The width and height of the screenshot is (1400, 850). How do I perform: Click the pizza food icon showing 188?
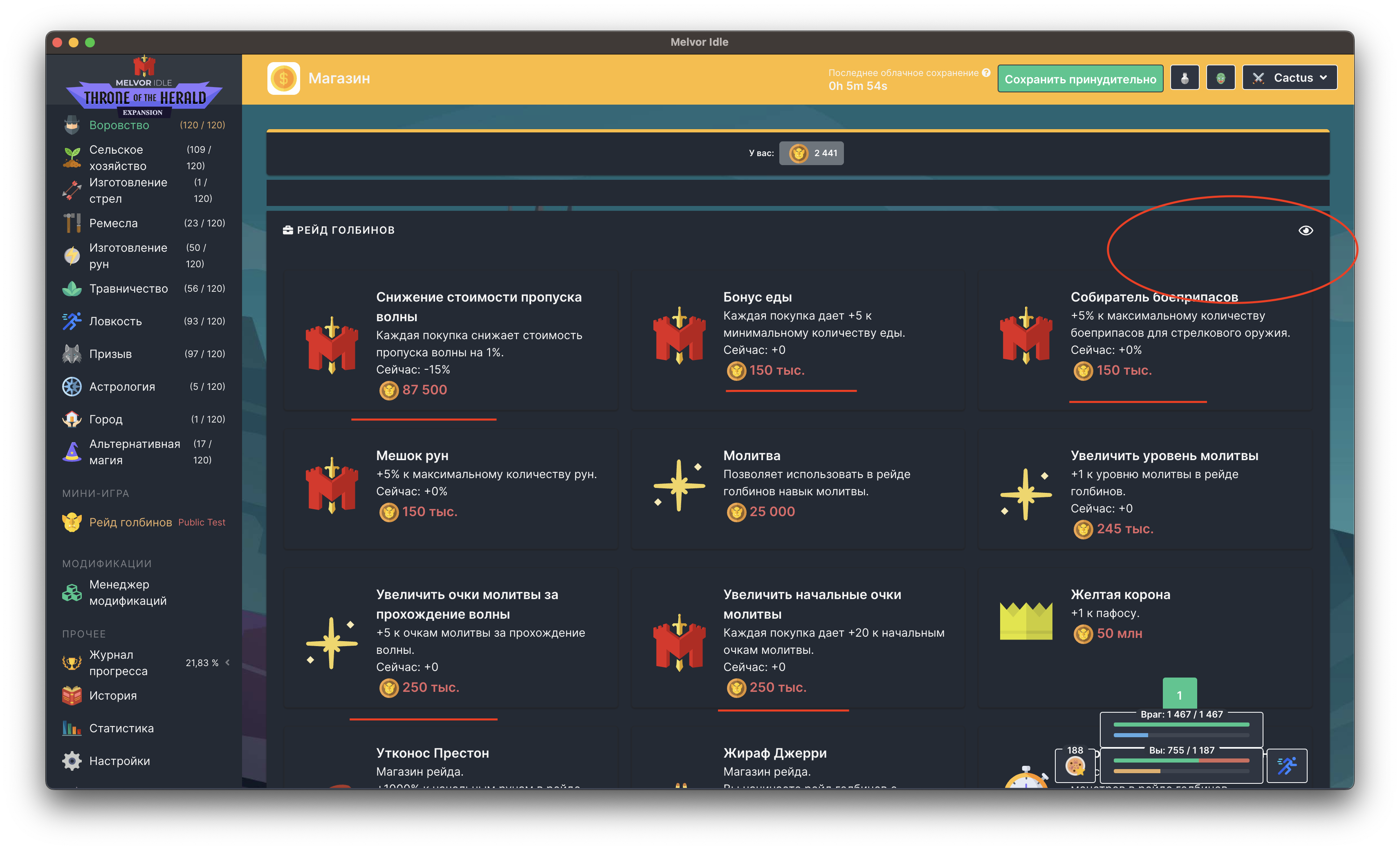[1075, 765]
